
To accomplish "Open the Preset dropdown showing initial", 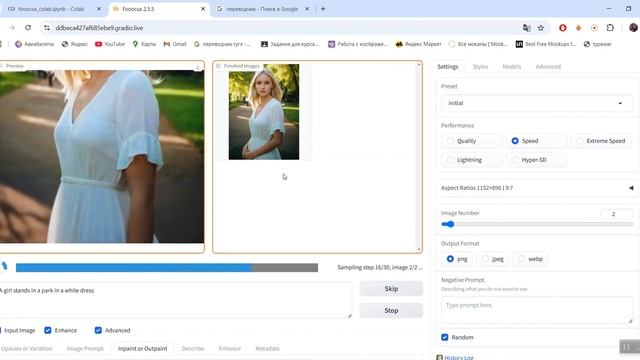I will [537, 103].
